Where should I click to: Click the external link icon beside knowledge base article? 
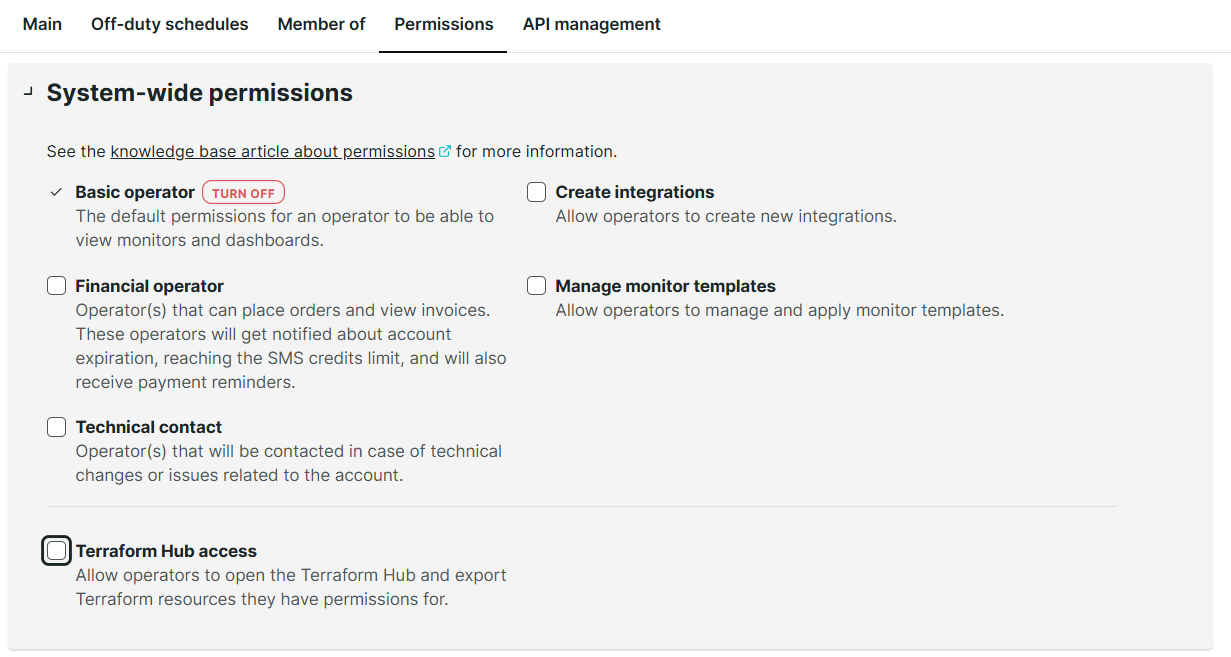(x=445, y=152)
